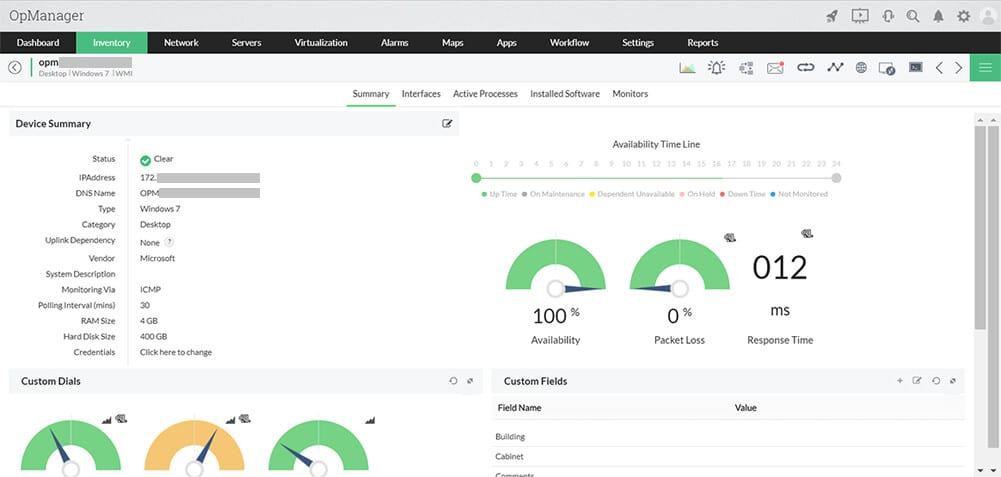Open the device graphs chart icon
The image size is (1001, 477).
pos(688,67)
